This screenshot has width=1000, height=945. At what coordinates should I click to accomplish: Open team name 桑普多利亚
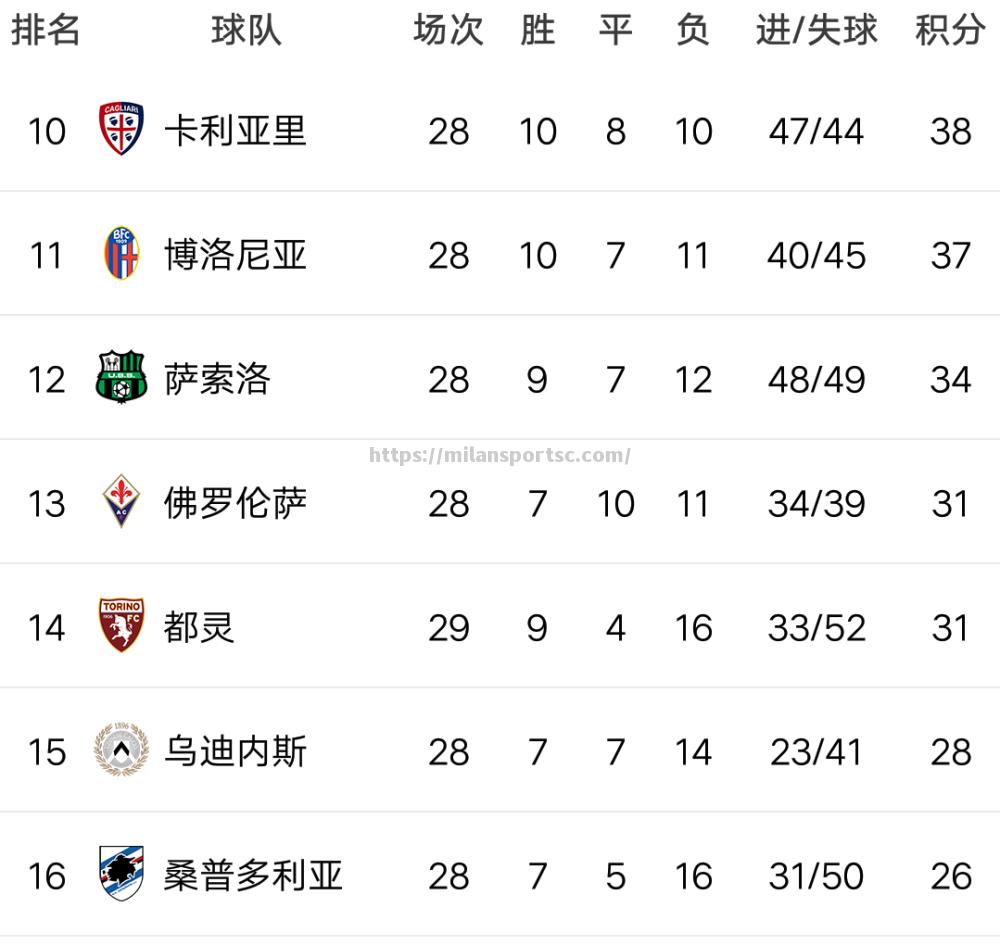click(x=253, y=875)
